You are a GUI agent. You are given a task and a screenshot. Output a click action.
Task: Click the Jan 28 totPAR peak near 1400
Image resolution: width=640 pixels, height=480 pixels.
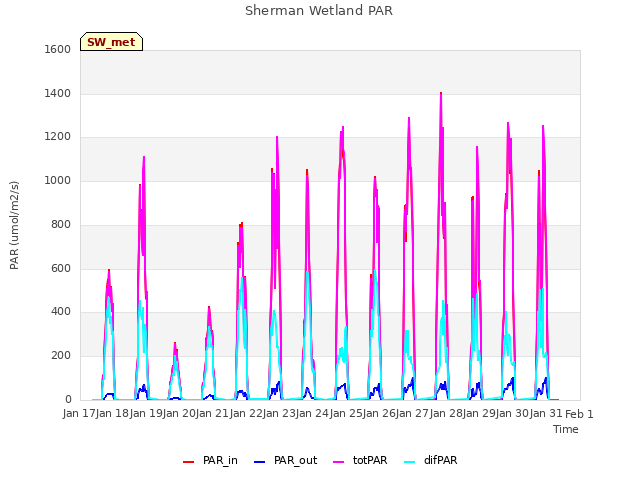click(441, 95)
